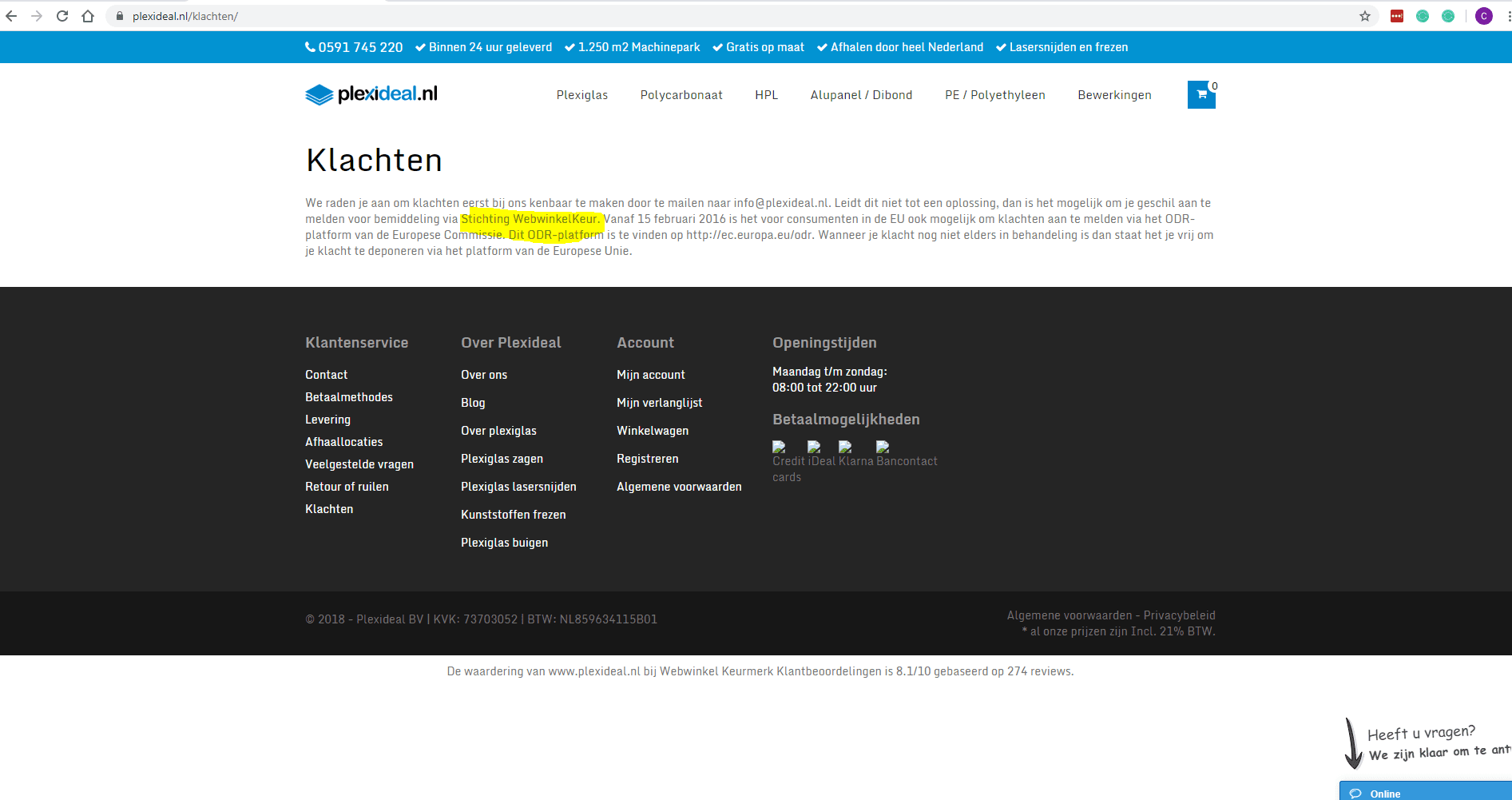Go to Mijn account link
The height and width of the screenshot is (800, 1512).
coord(650,375)
